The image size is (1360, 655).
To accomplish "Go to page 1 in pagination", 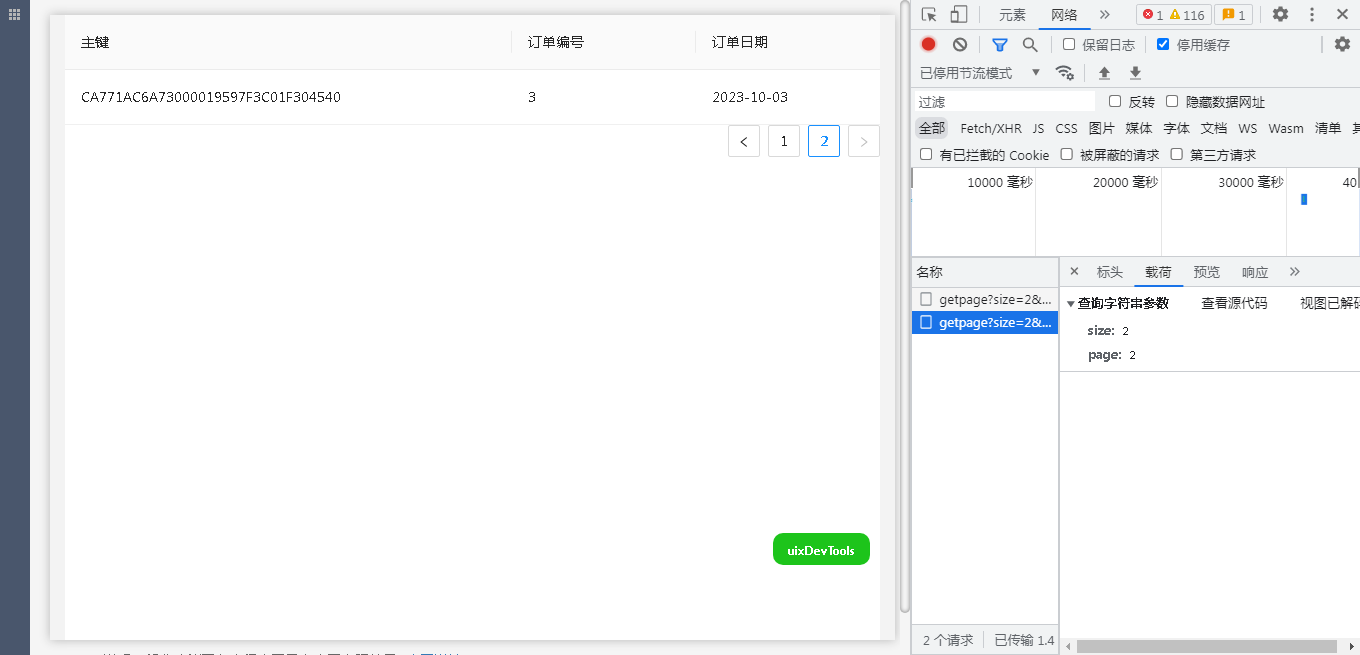I will click(784, 142).
